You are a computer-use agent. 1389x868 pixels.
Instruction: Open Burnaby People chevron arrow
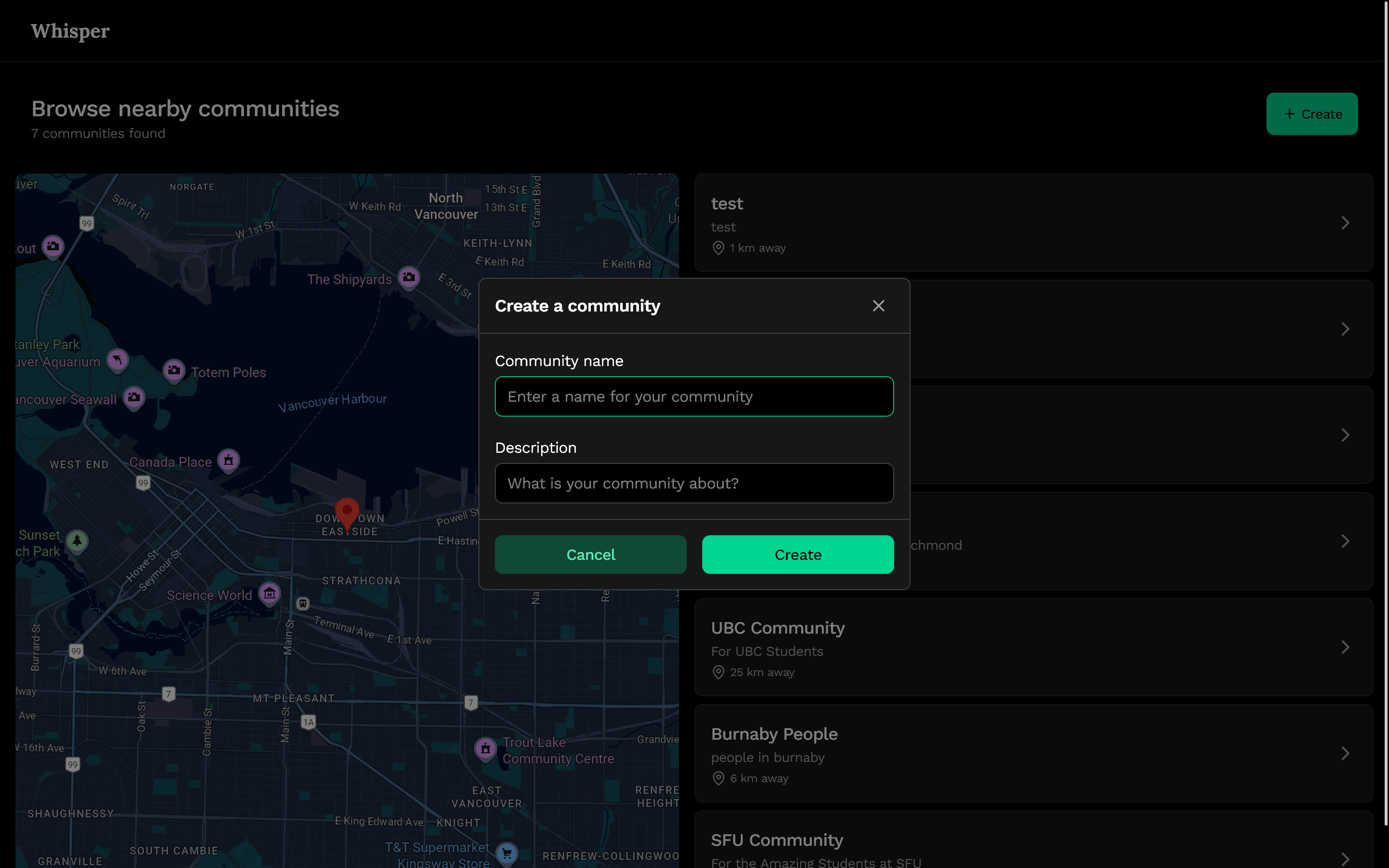1345,753
